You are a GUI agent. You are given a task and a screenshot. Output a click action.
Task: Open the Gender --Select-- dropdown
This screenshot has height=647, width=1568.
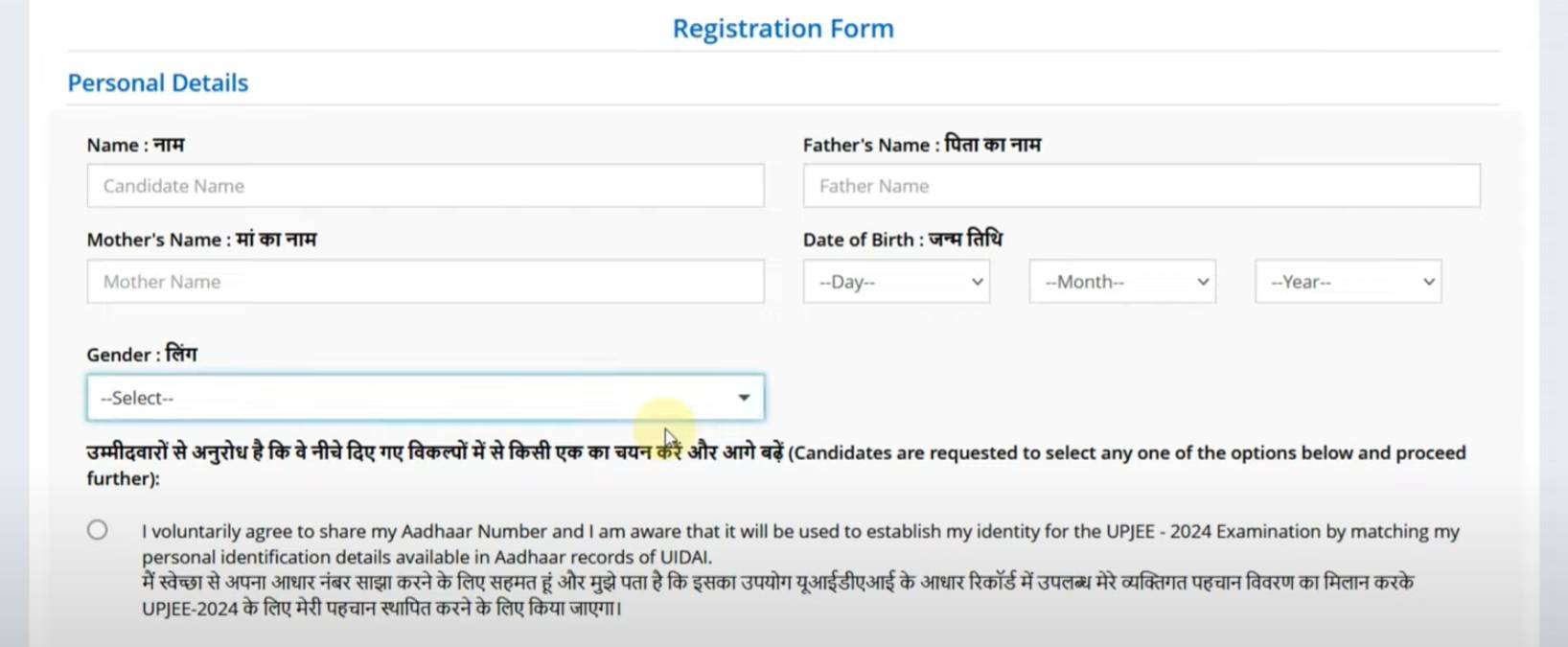(x=425, y=398)
